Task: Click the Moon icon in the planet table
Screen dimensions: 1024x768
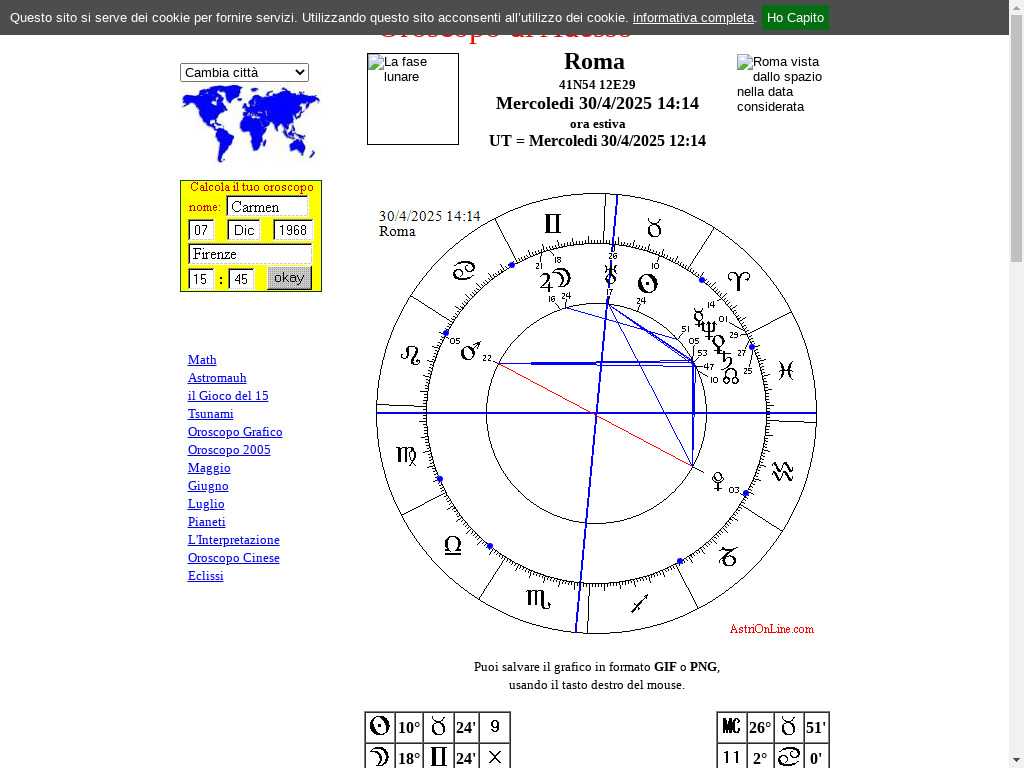Action: click(379, 758)
